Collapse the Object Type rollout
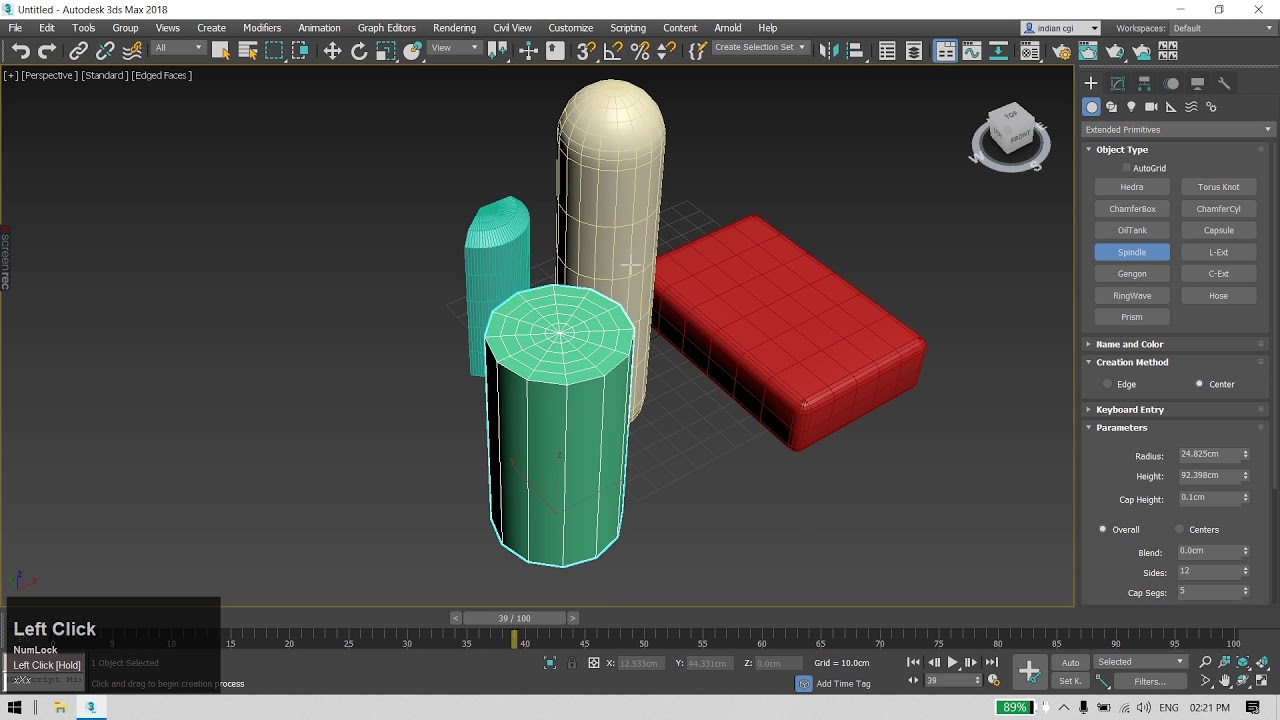 [x=1122, y=149]
